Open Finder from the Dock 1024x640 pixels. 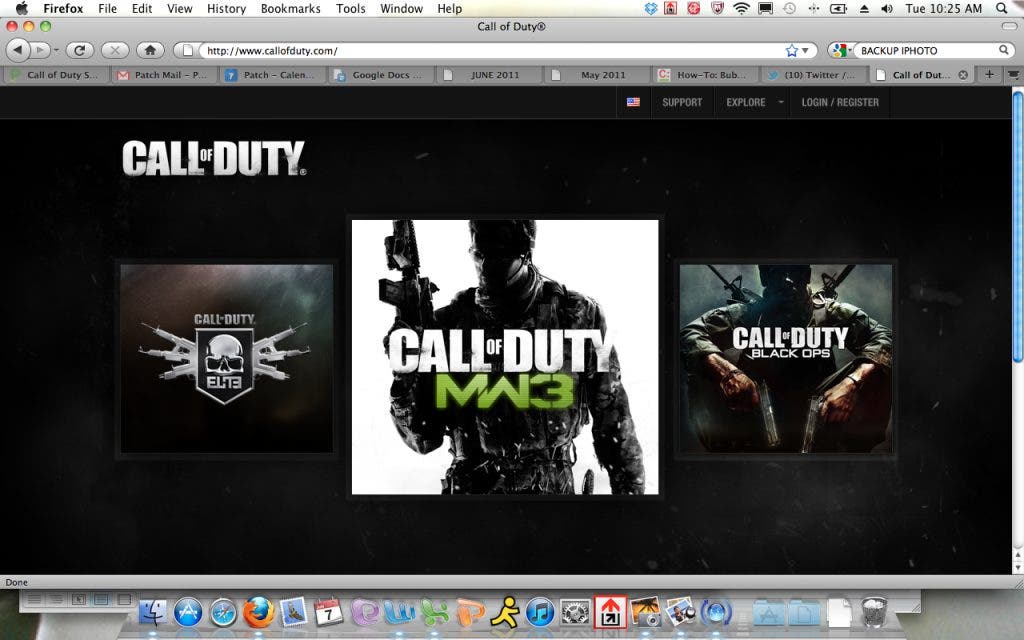tap(153, 613)
